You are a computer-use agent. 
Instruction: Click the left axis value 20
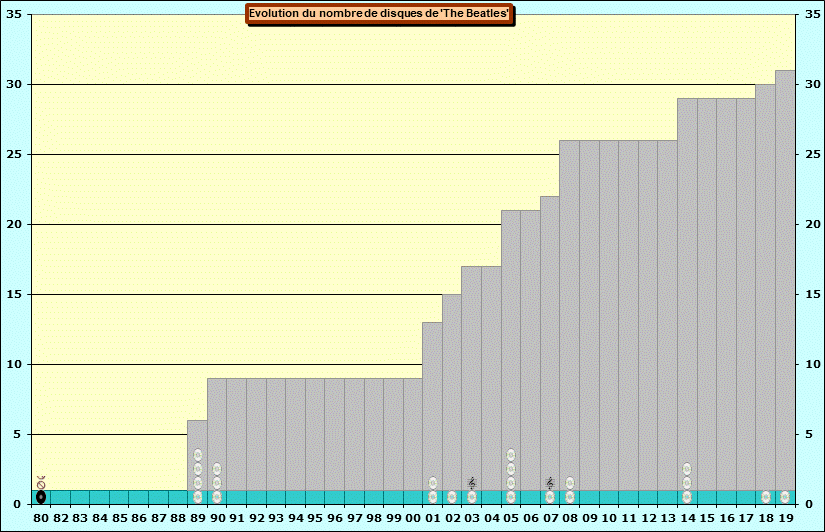click(x=14, y=224)
